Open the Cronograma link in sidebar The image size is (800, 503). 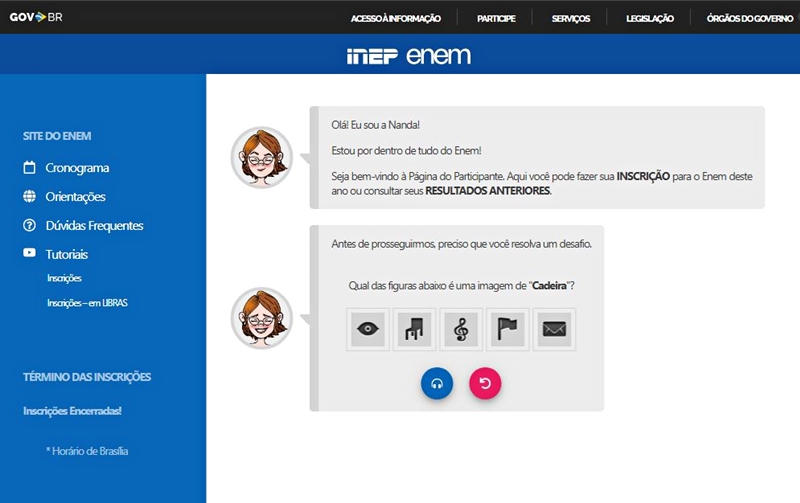click(x=77, y=168)
